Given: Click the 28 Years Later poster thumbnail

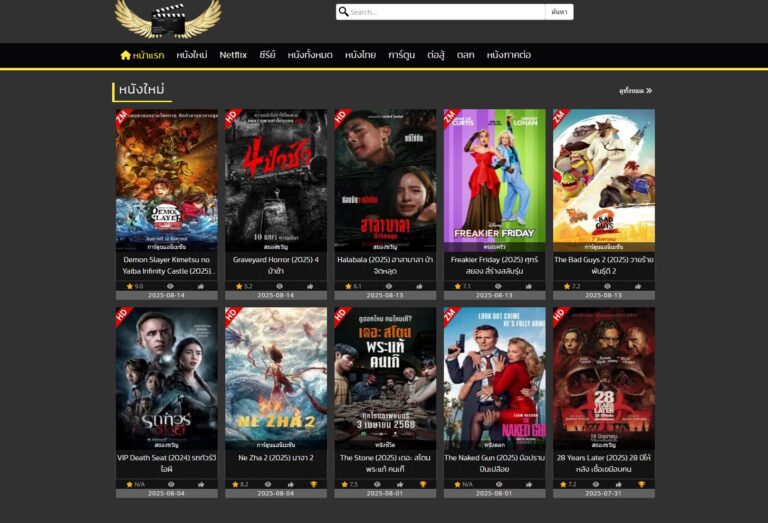Looking at the screenshot, I should click(x=603, y=379).
